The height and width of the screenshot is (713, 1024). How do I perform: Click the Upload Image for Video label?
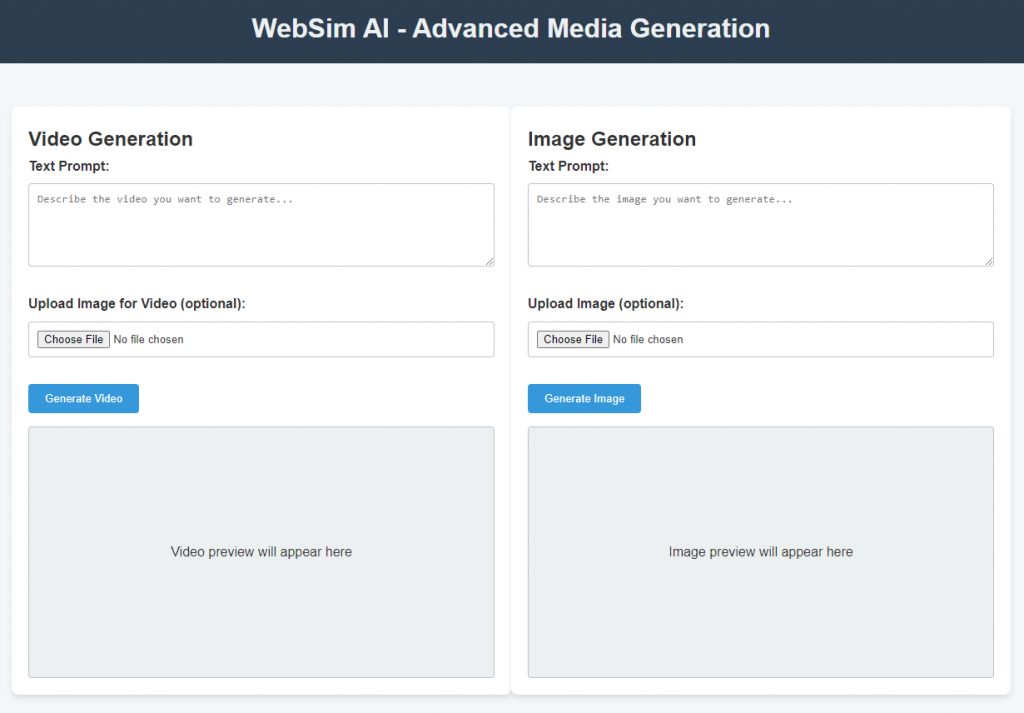(136, 303)
